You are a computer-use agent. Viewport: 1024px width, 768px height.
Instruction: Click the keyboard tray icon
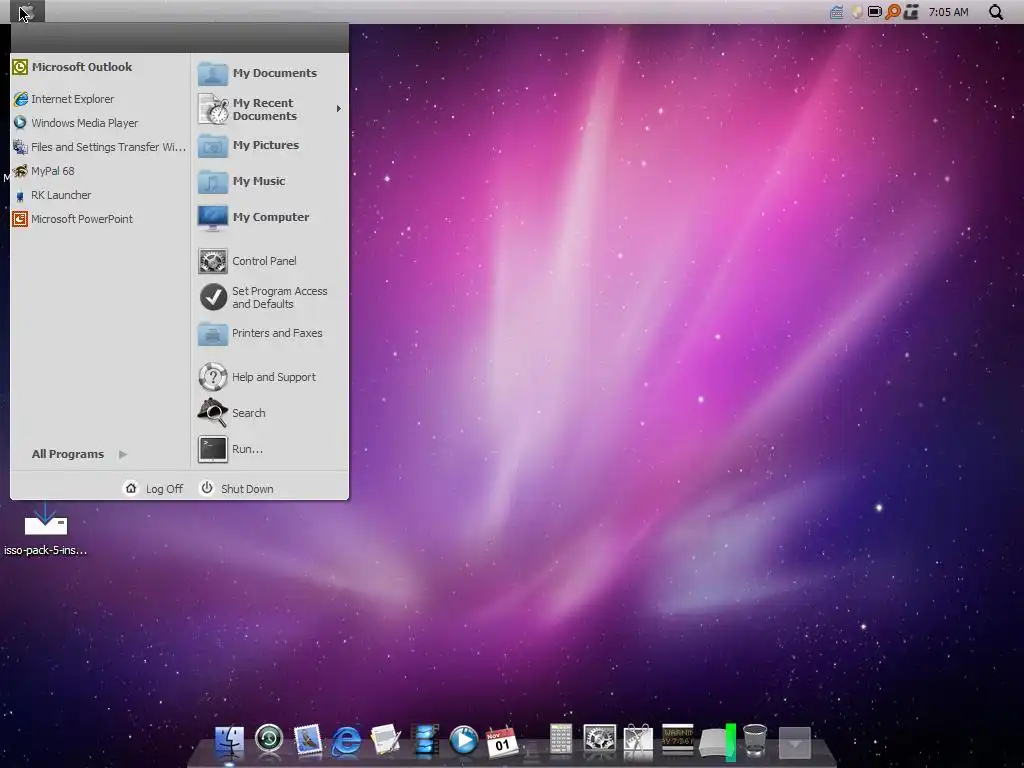[x=837, y=12]
